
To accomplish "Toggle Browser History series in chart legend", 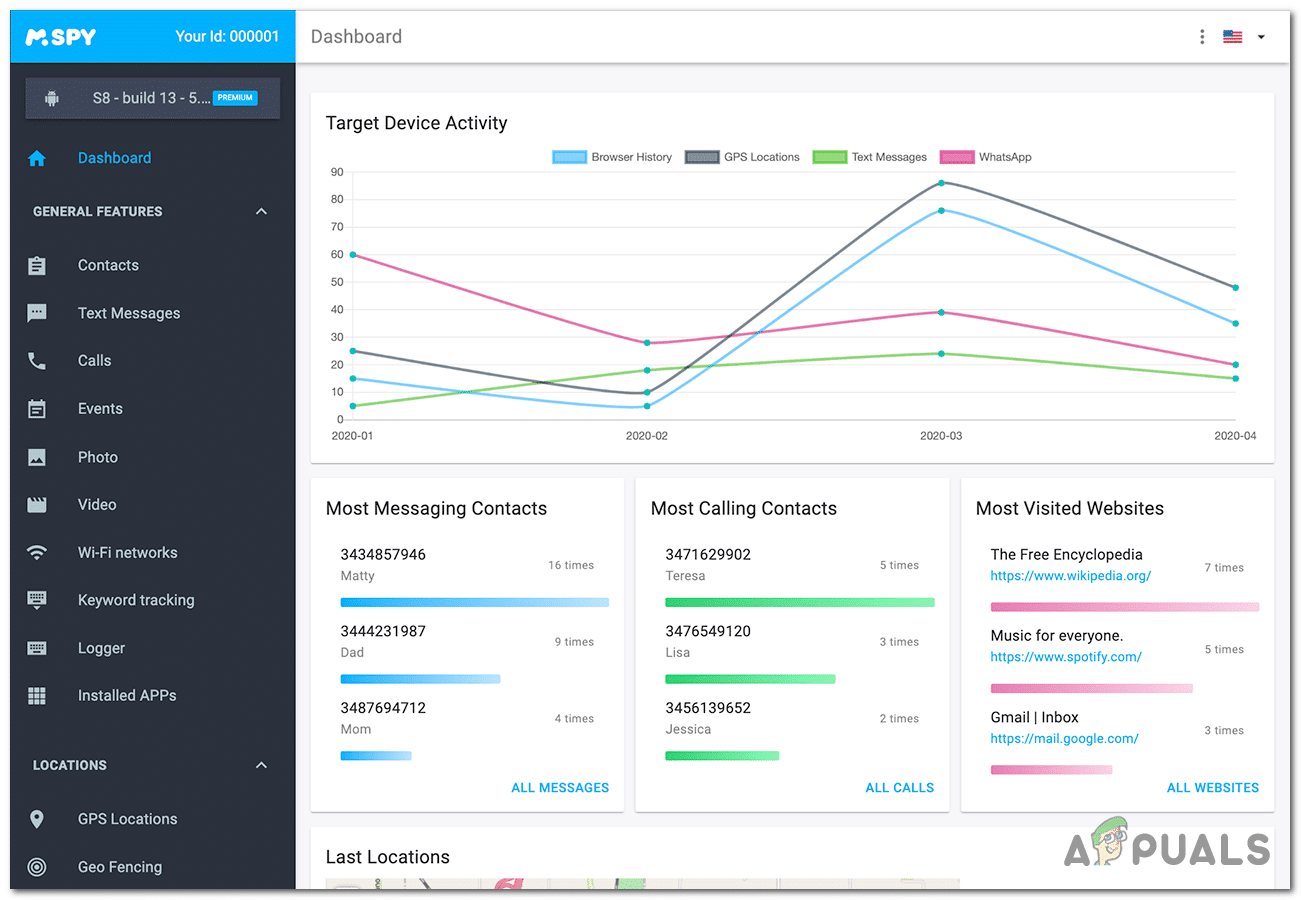I will click(612, 157).
